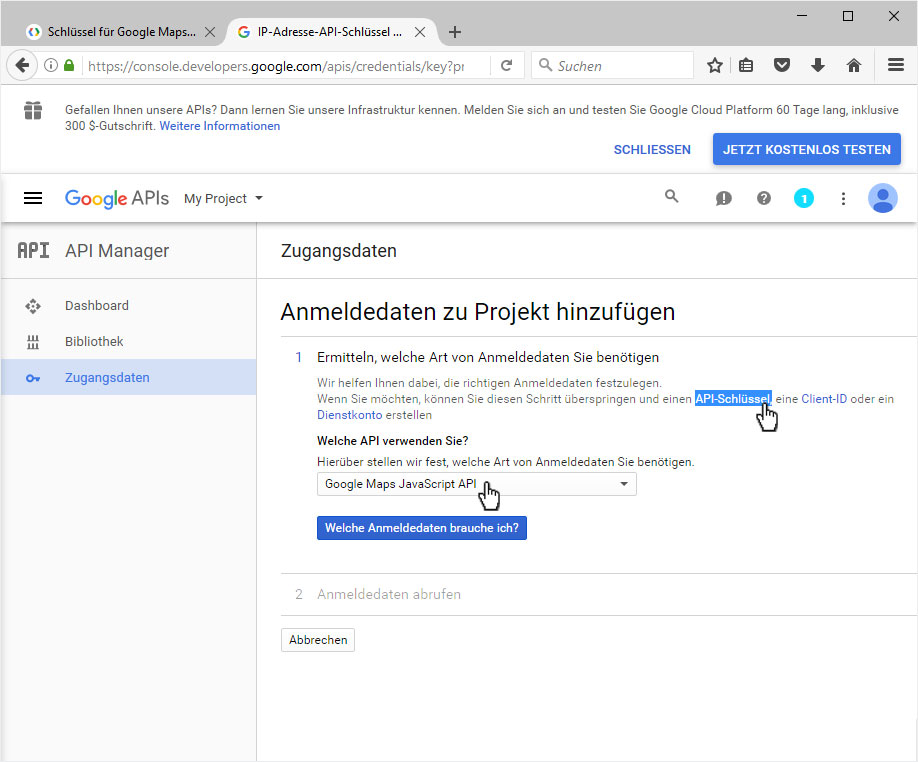Click JETZT KOSTENLOS TESTEN button
Viewport: 918px width, 762px height.
pos(806,149)
